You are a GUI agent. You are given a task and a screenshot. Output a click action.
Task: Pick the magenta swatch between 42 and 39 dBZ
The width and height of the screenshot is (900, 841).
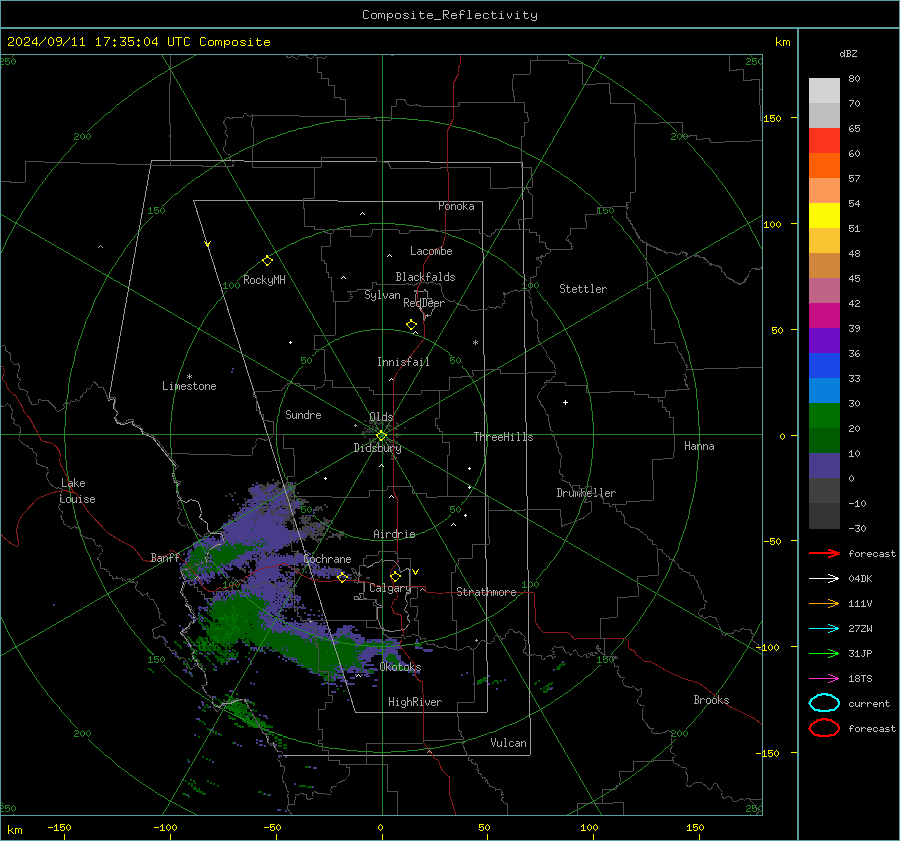click(x=824, y=316)
